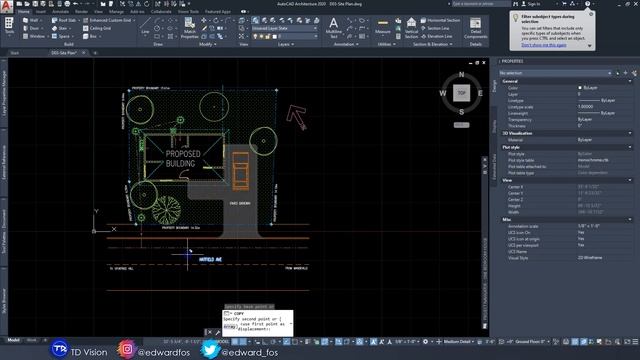Toggle drawing grid display in status bar
This screenshot has height=360, width=640.
[x=235, y=342]
